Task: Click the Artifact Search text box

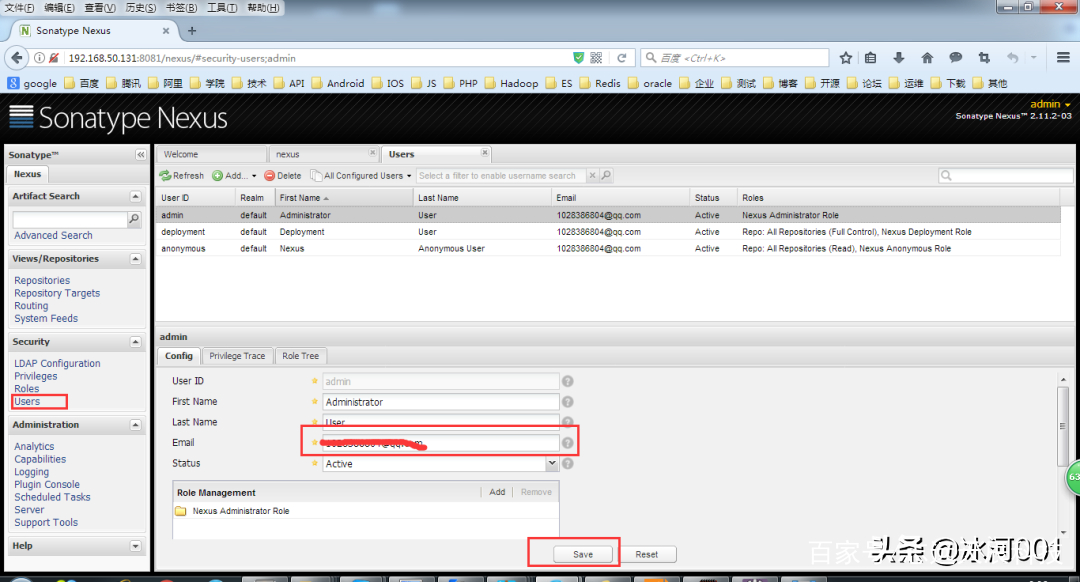Action: 70,219
